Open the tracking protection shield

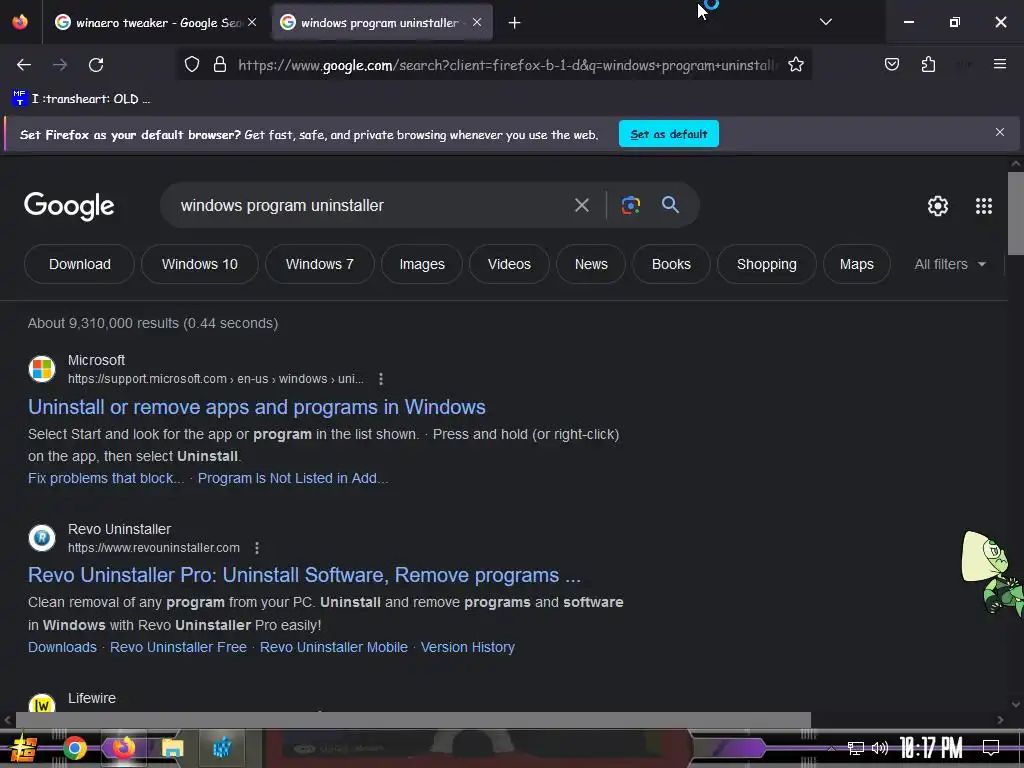click(x=191, y=65)
